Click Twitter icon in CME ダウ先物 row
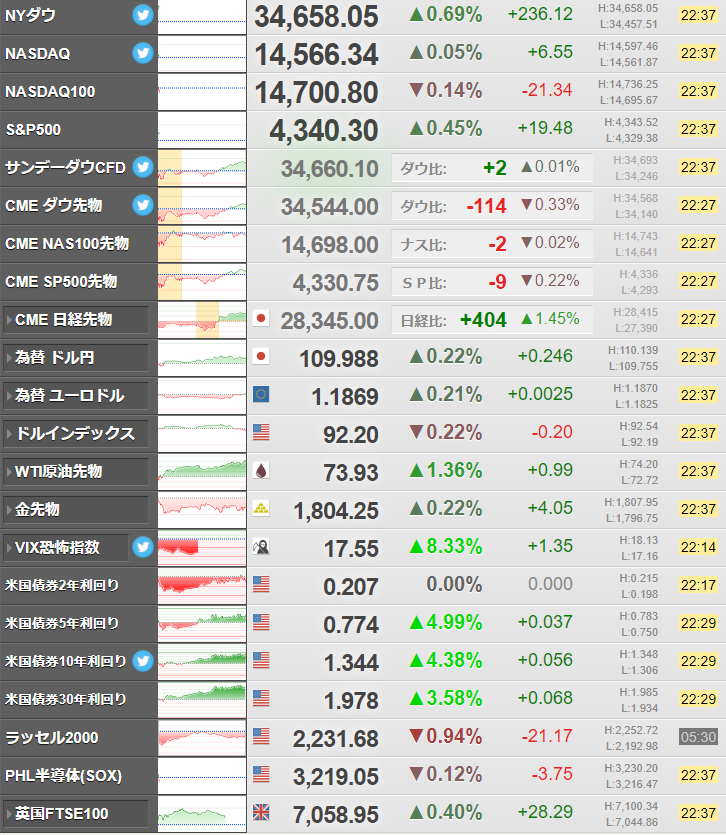 [143, 205]
